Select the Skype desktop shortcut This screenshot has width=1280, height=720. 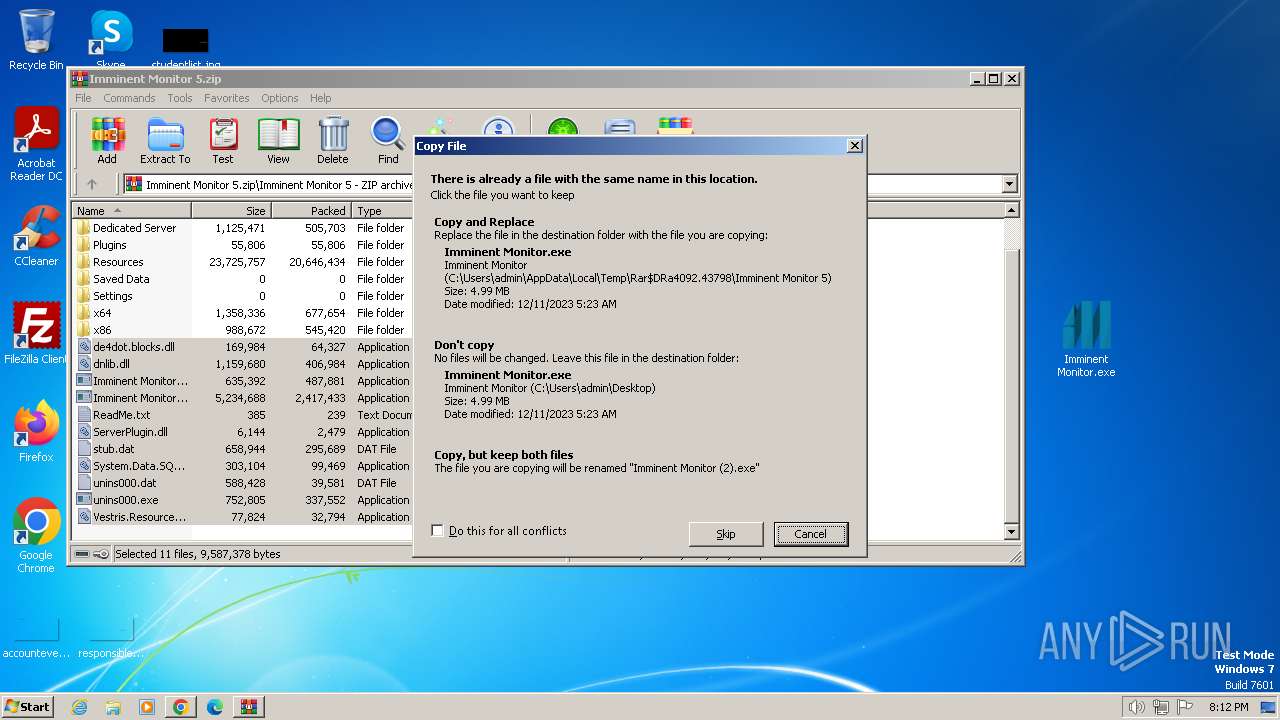(110, 38)
